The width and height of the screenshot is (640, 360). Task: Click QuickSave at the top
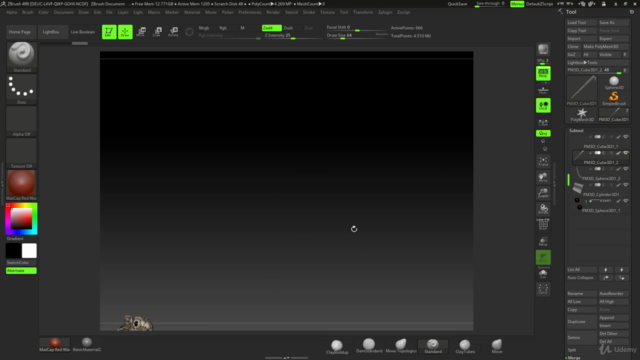[x=458, y=4]
